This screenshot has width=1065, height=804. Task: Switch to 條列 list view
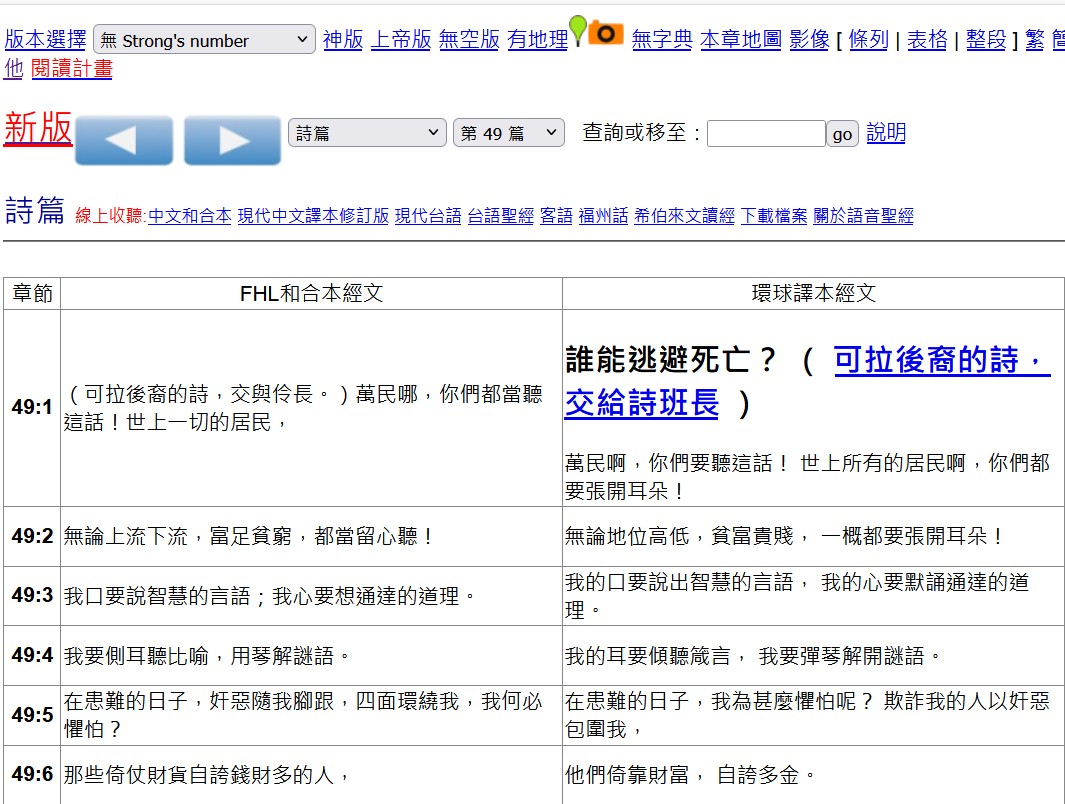pos(868,40)
